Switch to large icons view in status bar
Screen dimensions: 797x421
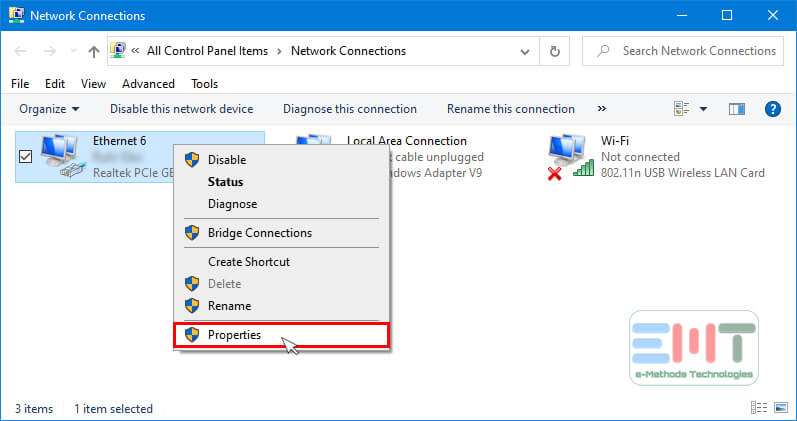781,408
